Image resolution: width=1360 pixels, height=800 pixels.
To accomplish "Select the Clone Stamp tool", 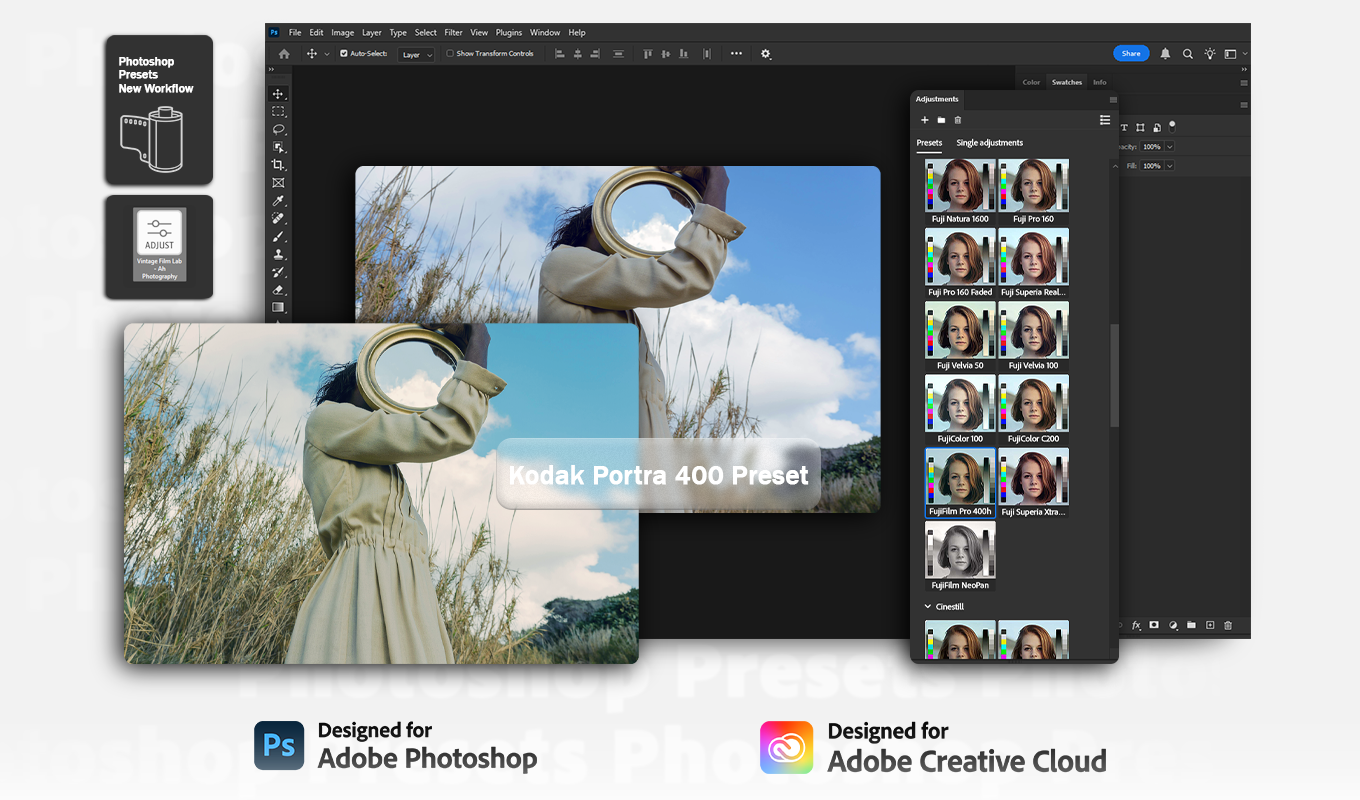I will click(279, 254).
